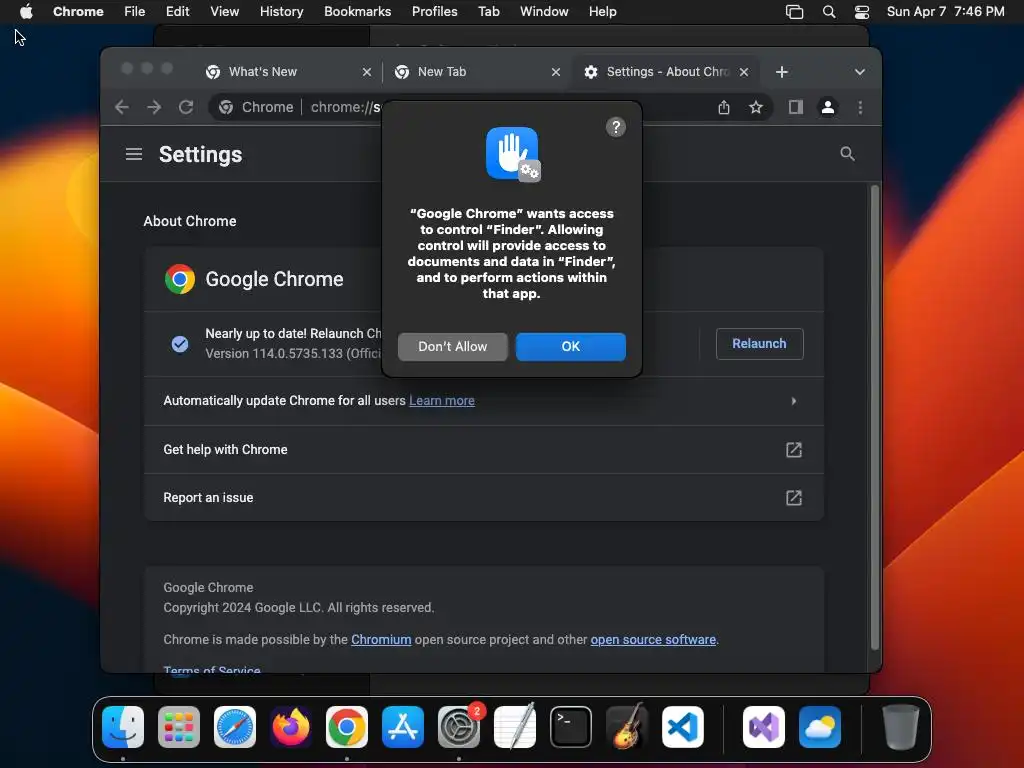1024x768 pixels.
Task: Open the Settings hamburger menu
Action: [134, 154]
